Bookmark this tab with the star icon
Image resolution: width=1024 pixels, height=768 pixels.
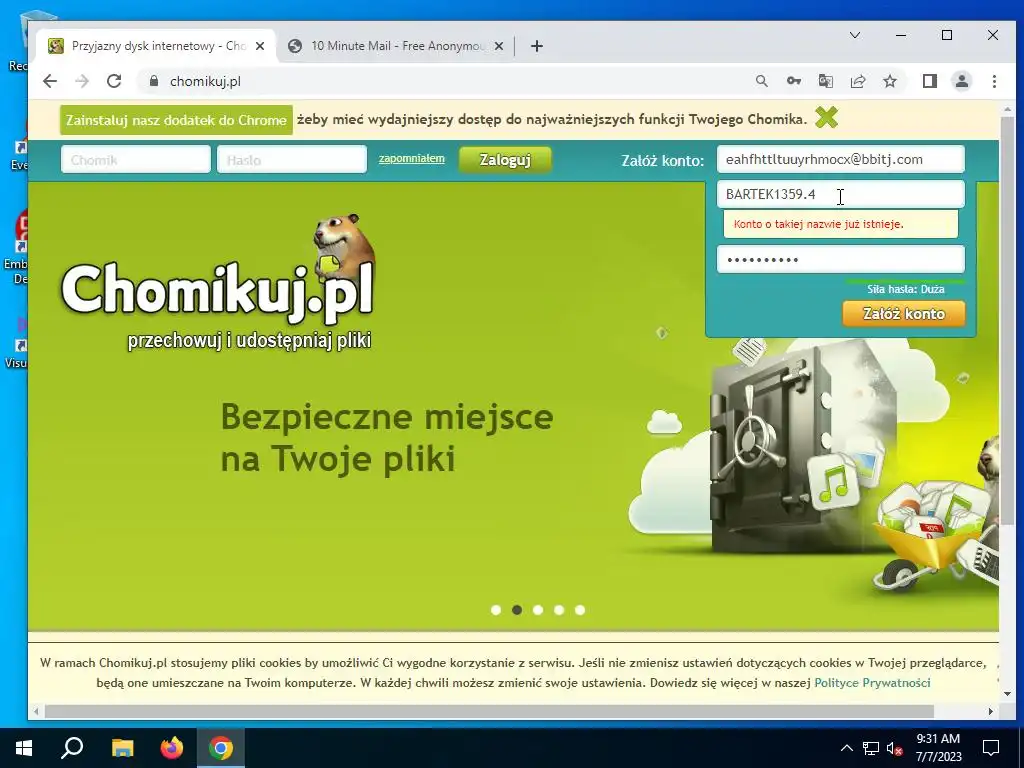pos(889,81)
